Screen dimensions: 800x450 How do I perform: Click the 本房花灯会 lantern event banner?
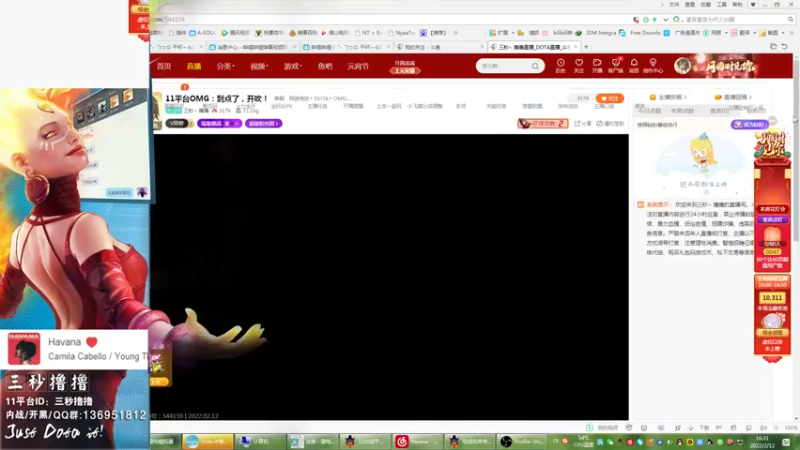tap(772, 209)
